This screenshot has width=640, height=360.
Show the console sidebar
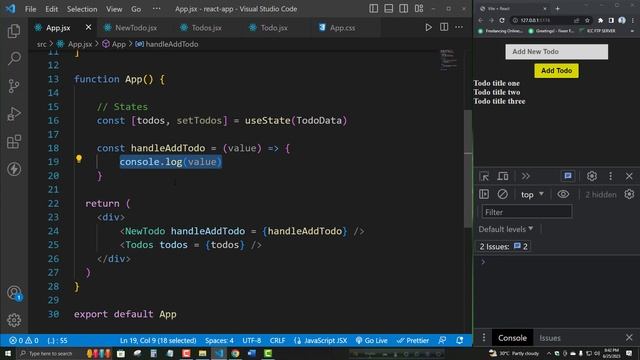tap(484, 194)
